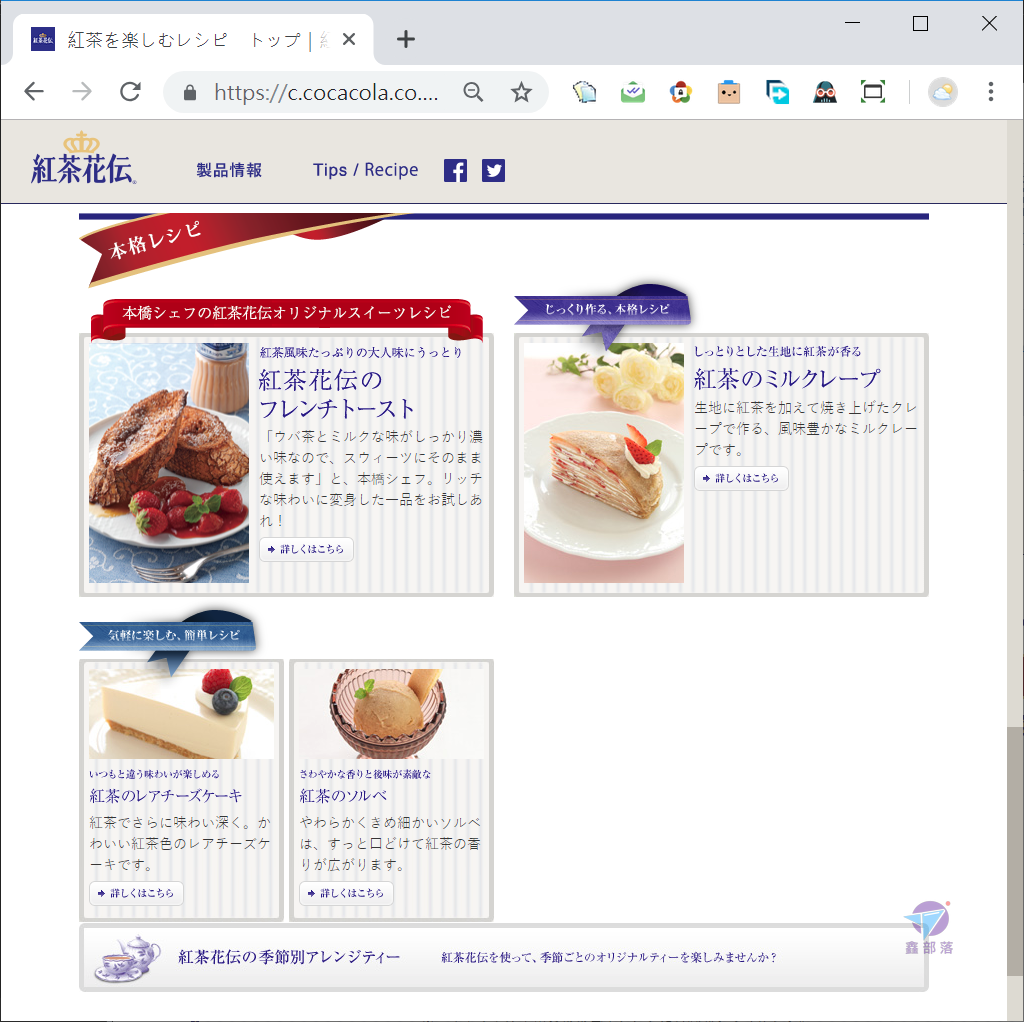Click subtitle さわやかな香りと後味が素敵な
Image resolution: width=1024 pixels, height=1022 pixels.
[x=365, y=774]
